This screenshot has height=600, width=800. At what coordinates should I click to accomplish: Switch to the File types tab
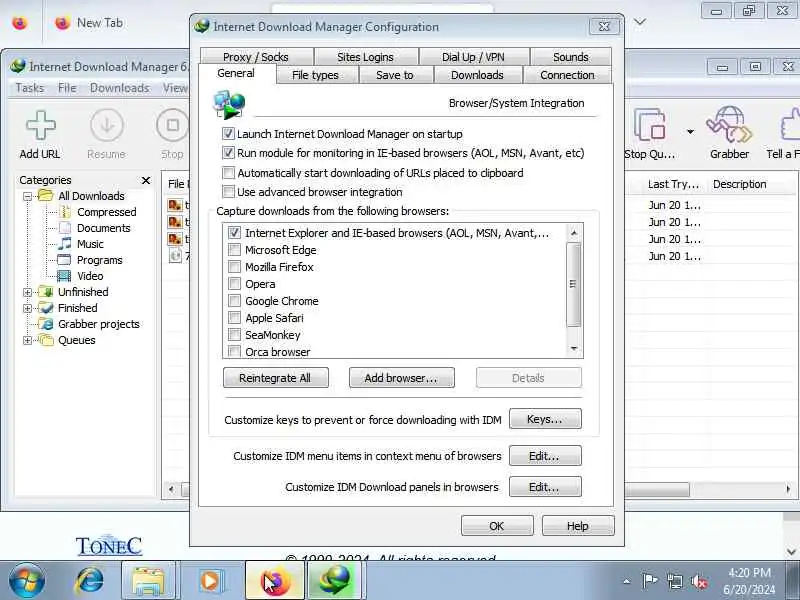315,75
